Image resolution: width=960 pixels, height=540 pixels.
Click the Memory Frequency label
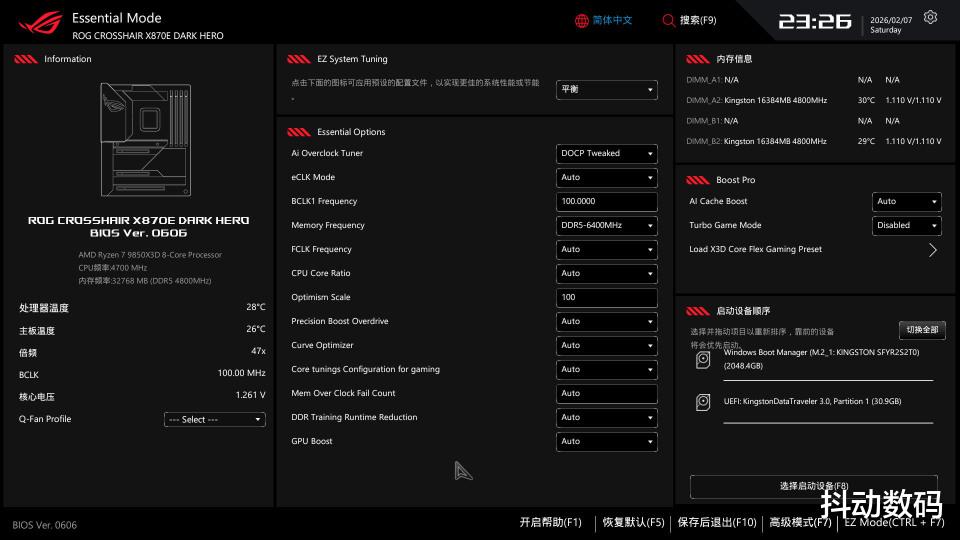328,225
